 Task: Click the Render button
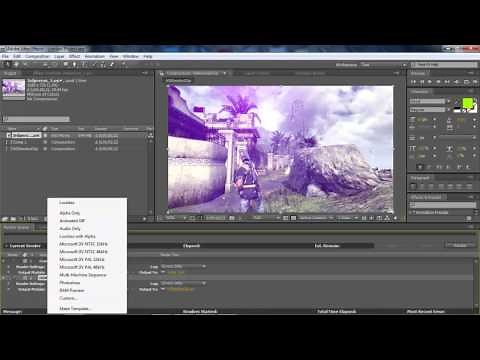tap(460, 245)
